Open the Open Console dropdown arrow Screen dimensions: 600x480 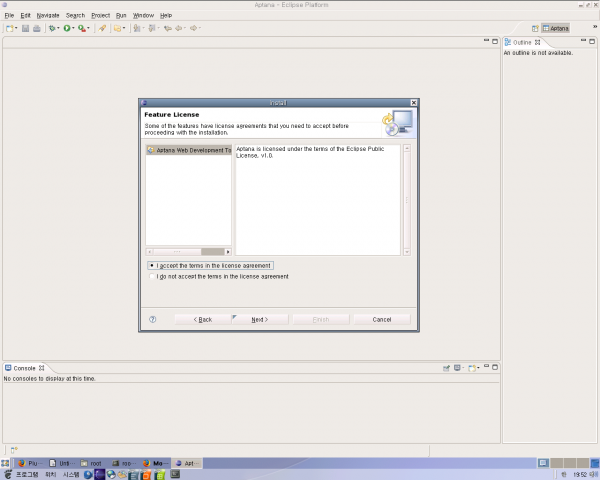(479, 368)
